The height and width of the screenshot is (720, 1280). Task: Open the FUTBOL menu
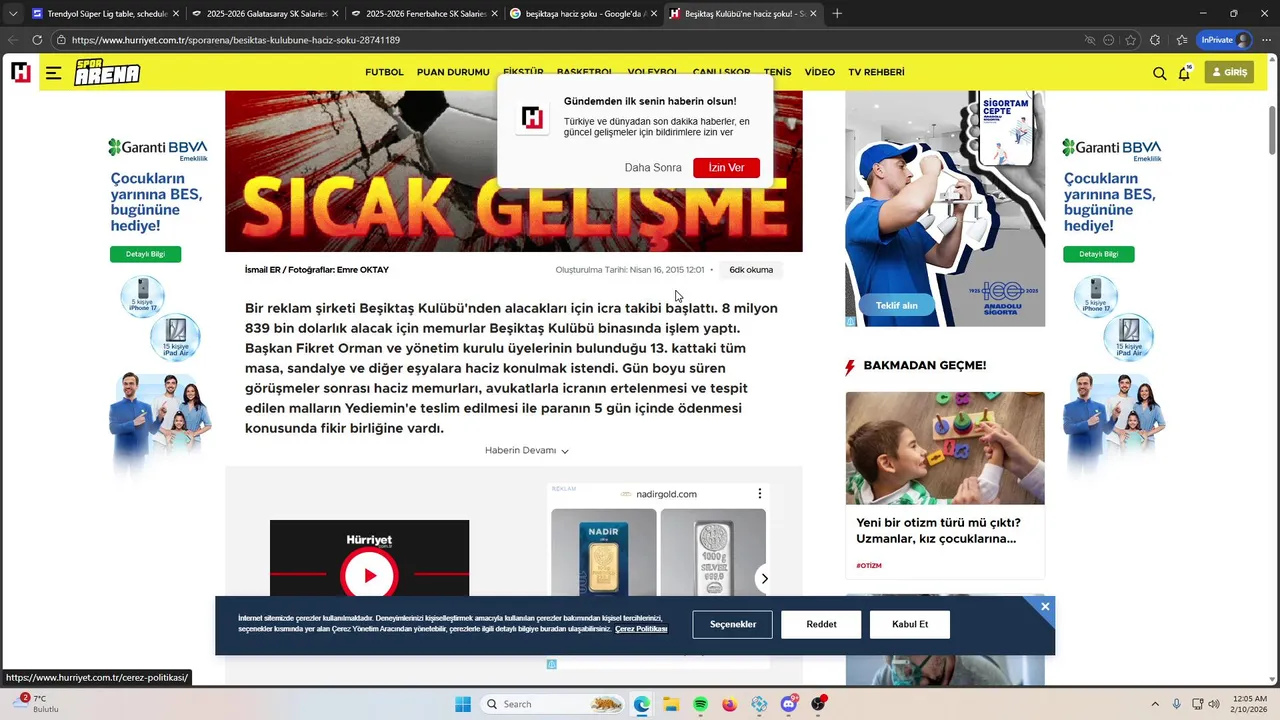coord(384,72)
